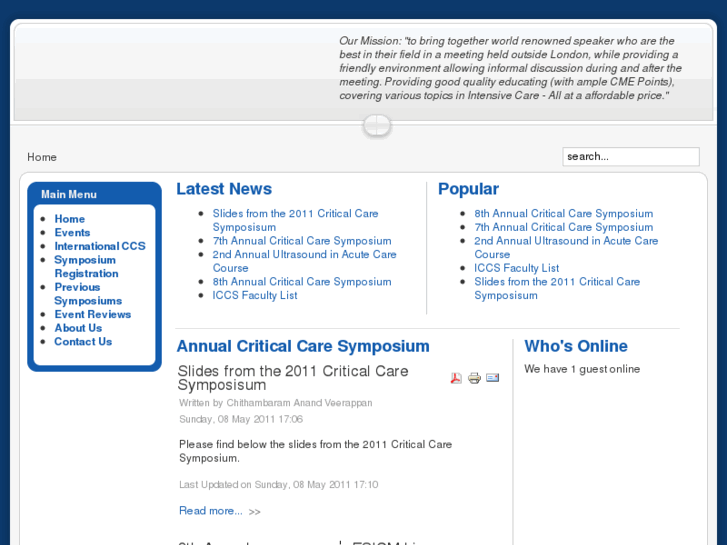This screenshot has height=545, width=727.
Task: Click the Latest News heading
Action: [224, 189]
